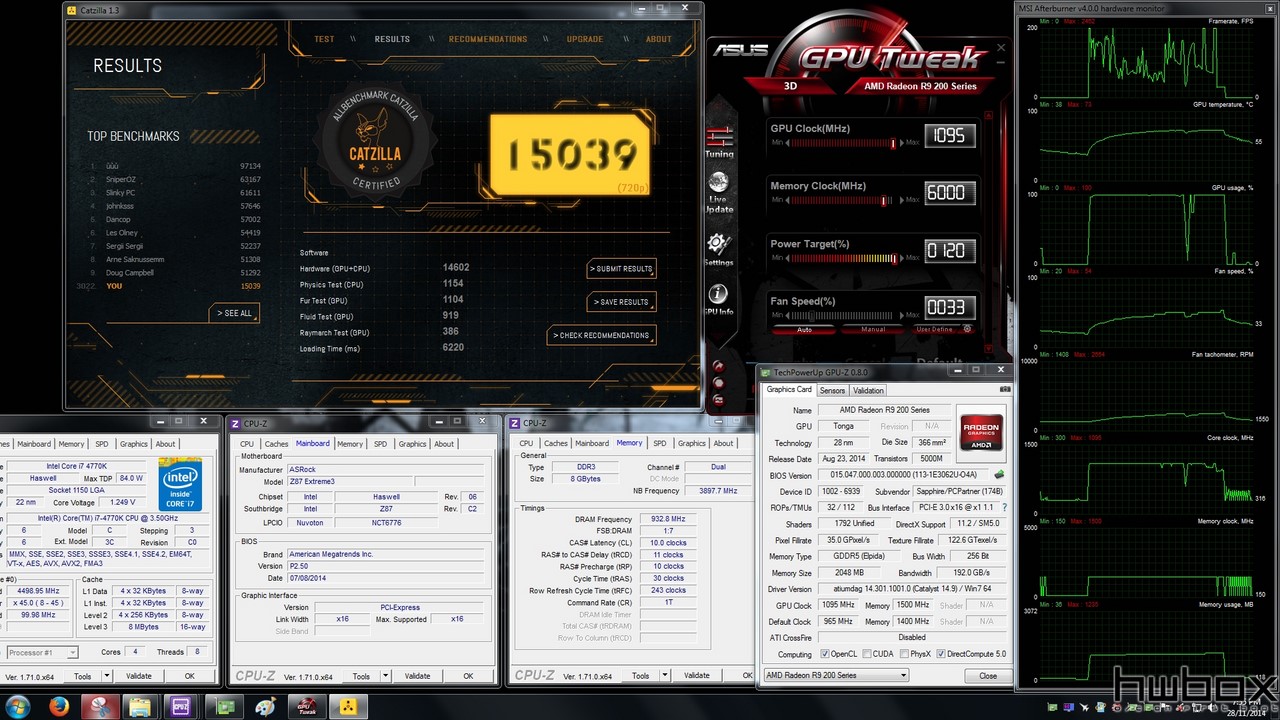The height and width of the screenshot is (720, 1280).
Task: Click Power Target slider decrease arrow
Action: (787, 259)
